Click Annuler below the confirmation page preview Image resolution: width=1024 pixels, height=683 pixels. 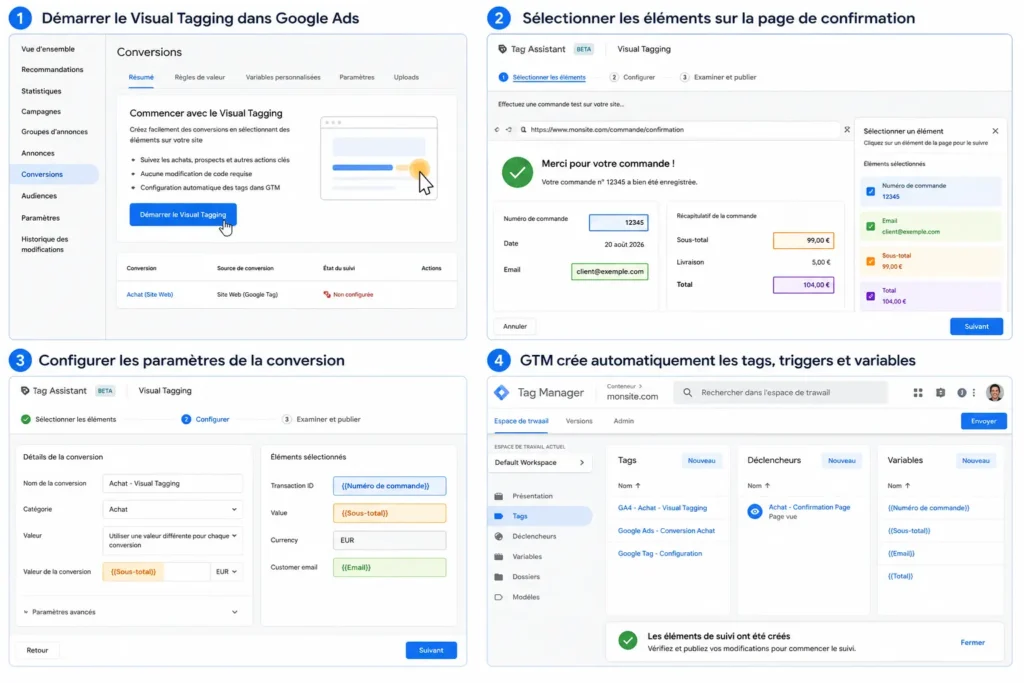[515, 326]
